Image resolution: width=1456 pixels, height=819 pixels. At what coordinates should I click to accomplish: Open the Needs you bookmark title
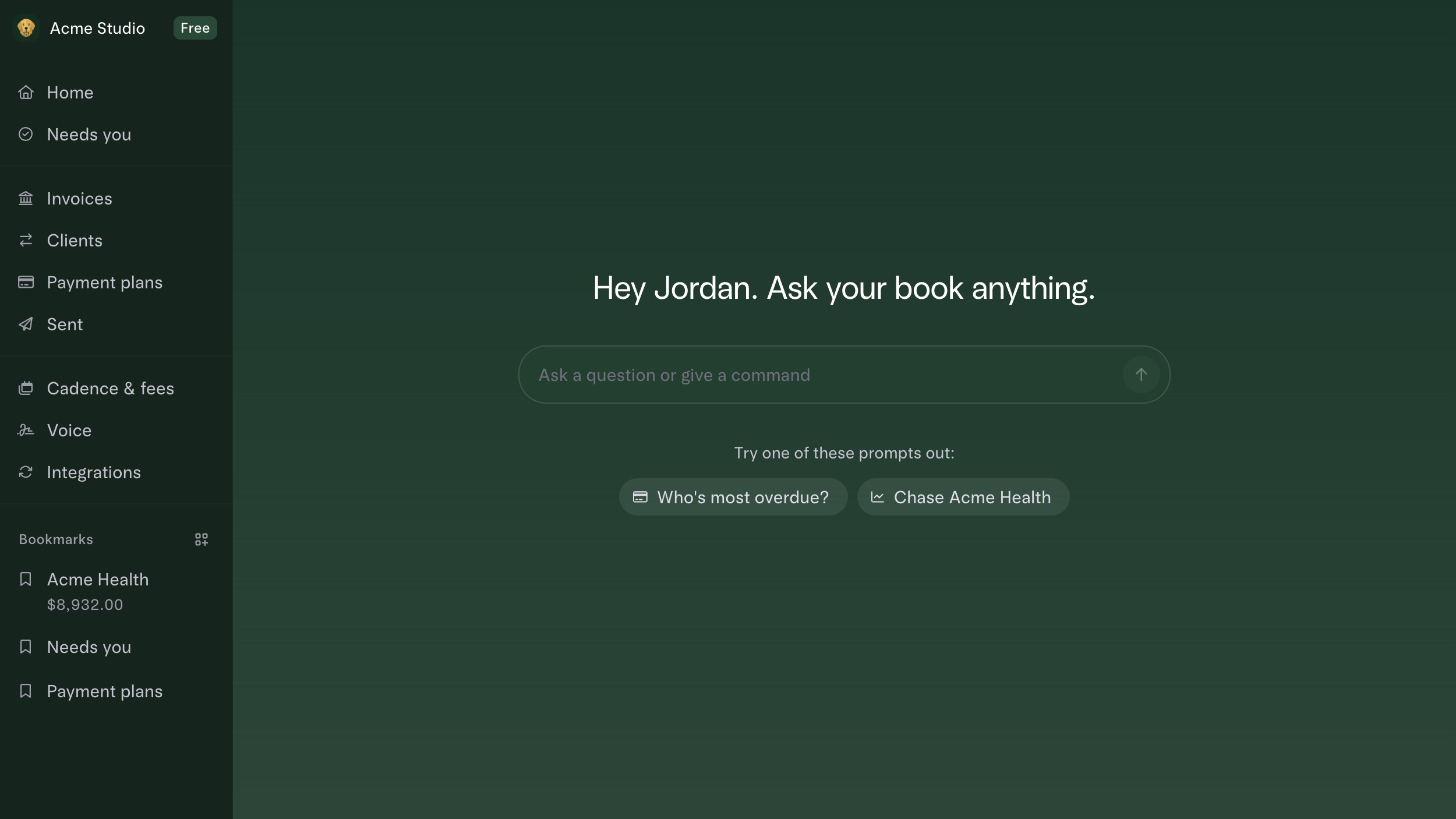89,647
